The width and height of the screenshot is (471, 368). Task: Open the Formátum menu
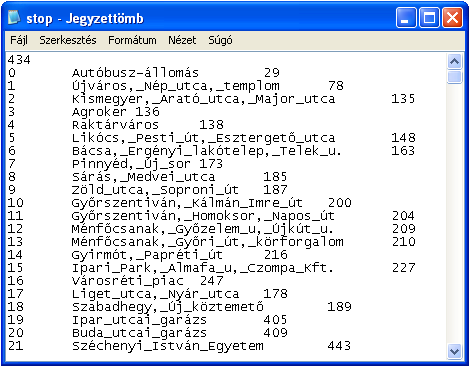[132, 40]
